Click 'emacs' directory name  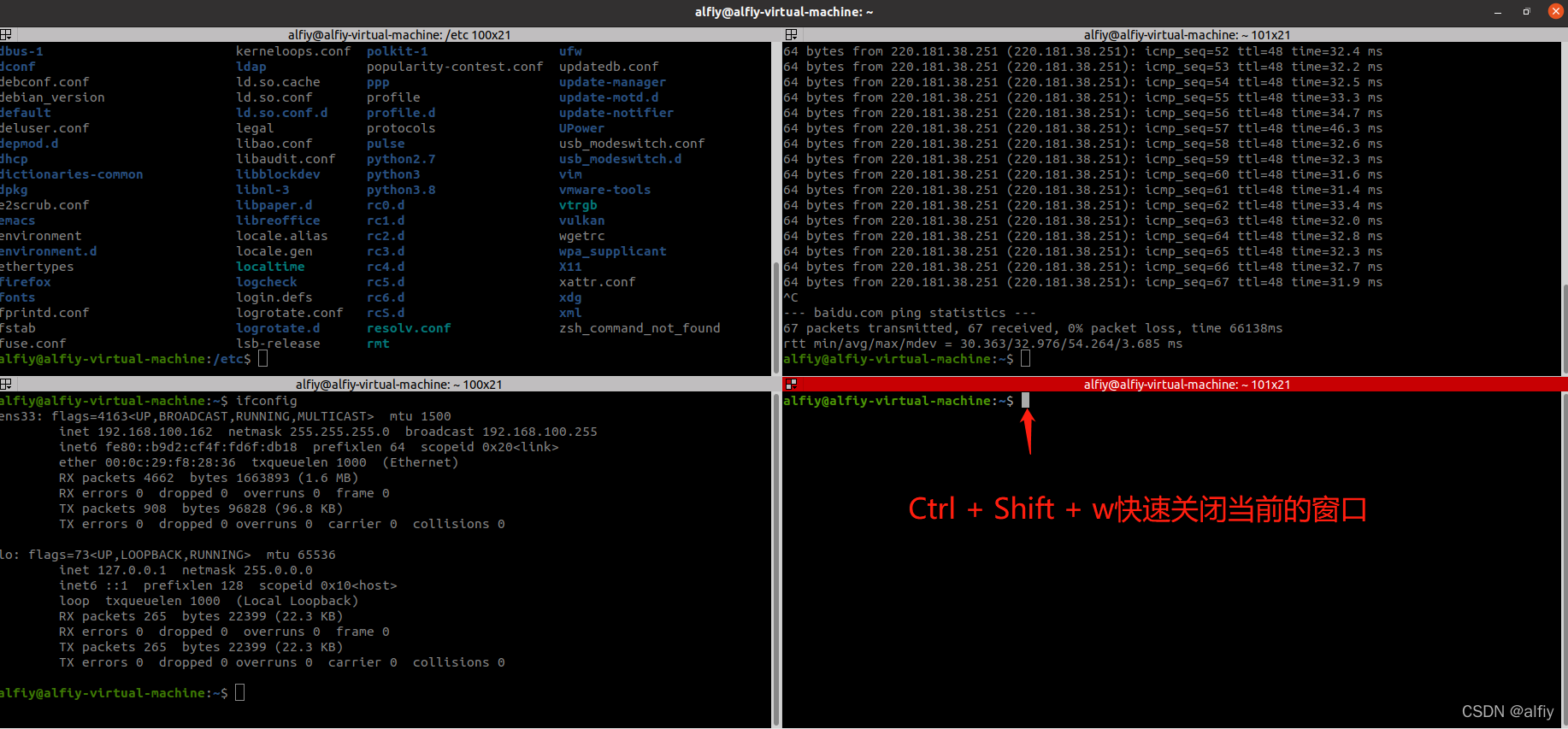18,220
